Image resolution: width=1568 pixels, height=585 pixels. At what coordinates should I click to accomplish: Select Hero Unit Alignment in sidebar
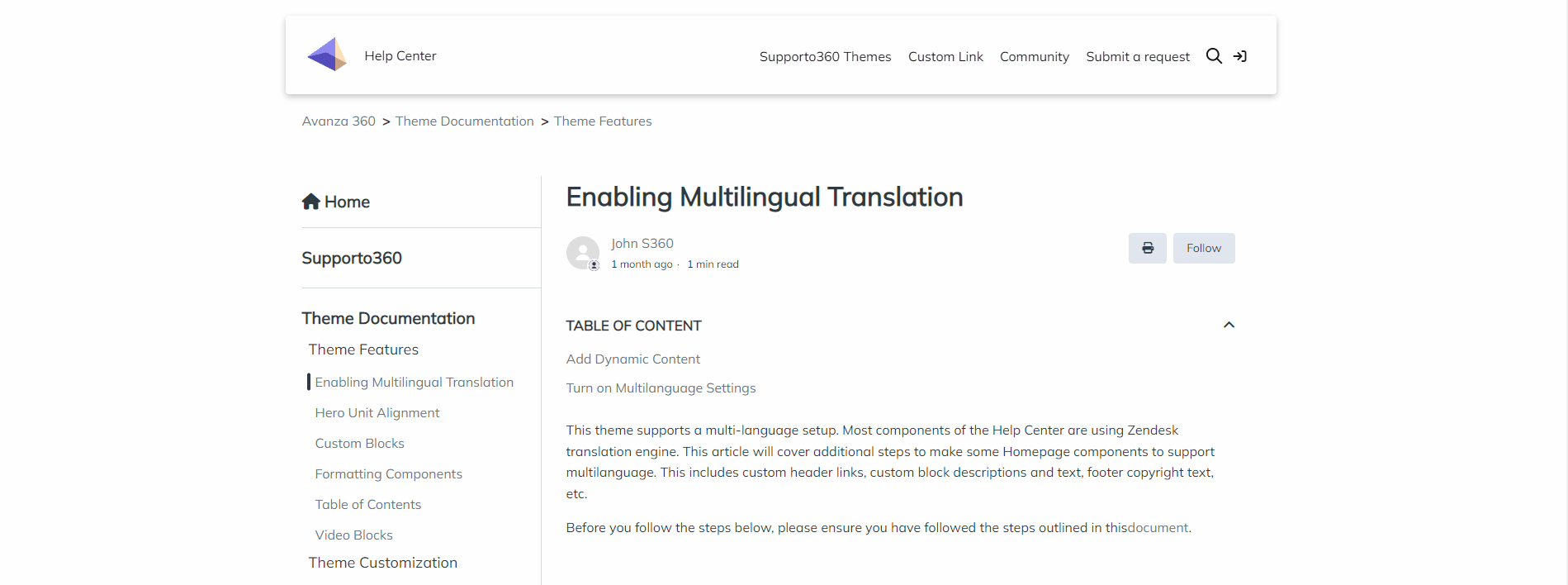click(x=377, y=412)
